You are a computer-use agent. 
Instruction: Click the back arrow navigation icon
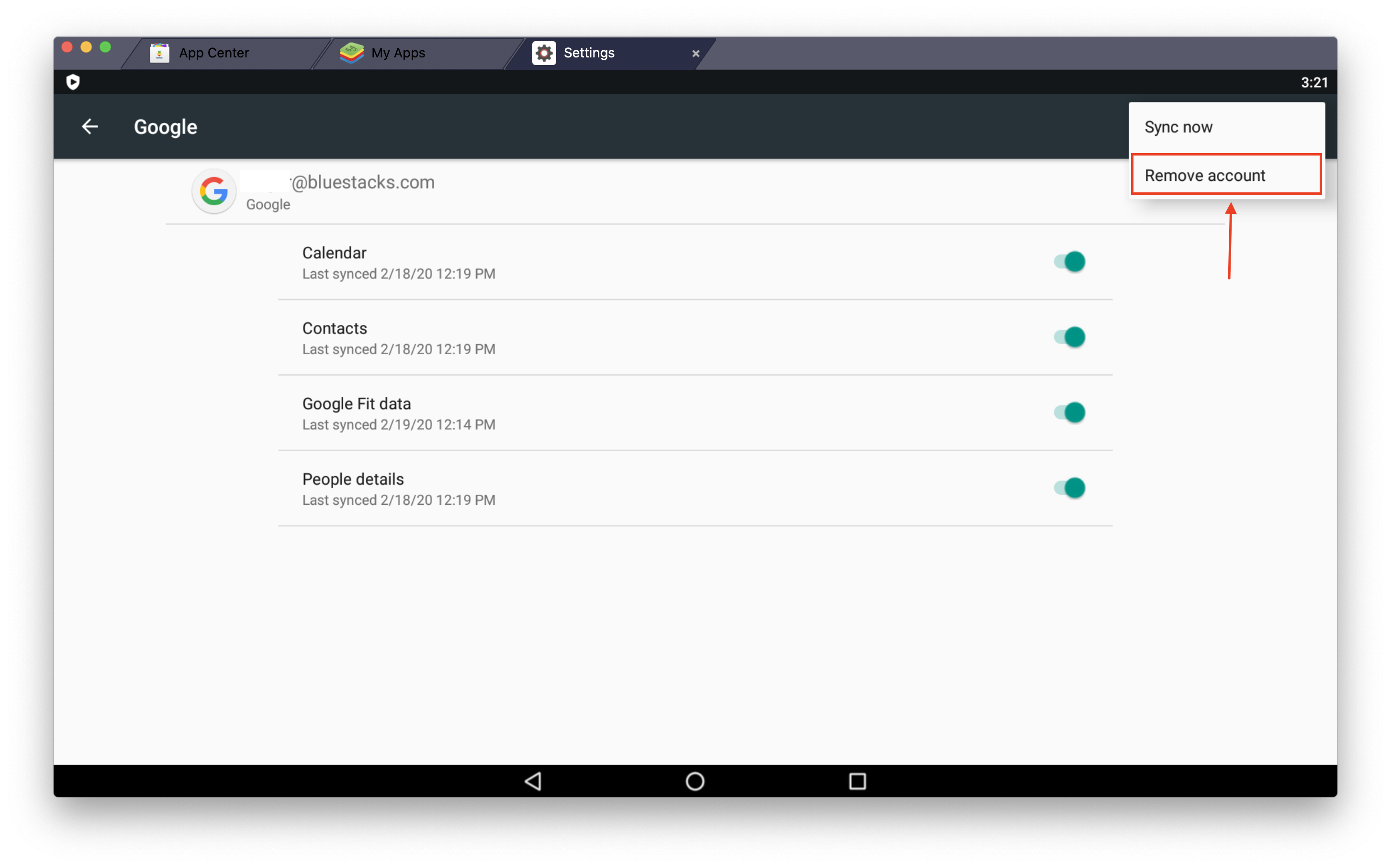coord(90,126)
